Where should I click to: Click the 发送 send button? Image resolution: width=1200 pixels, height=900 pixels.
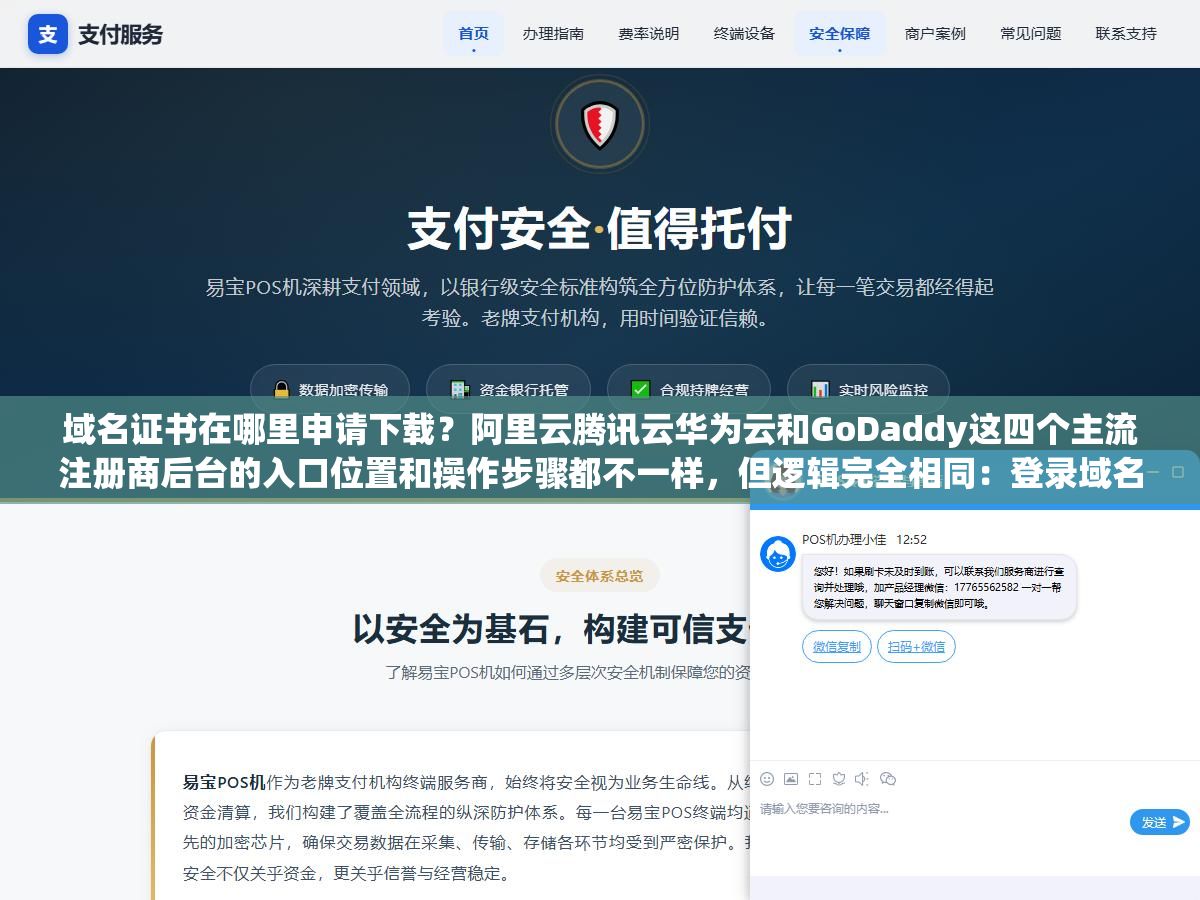[1160, 822]
